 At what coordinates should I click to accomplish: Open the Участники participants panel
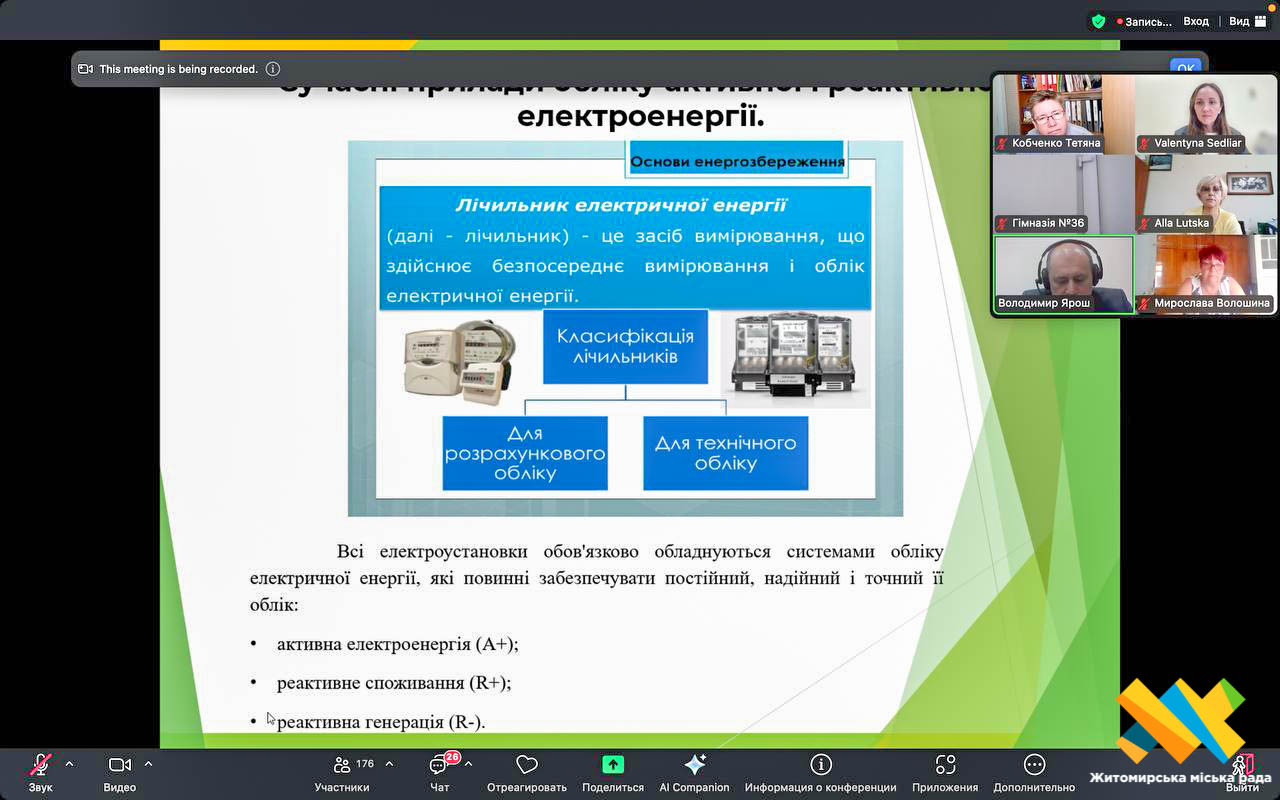(x=343, y=766)
